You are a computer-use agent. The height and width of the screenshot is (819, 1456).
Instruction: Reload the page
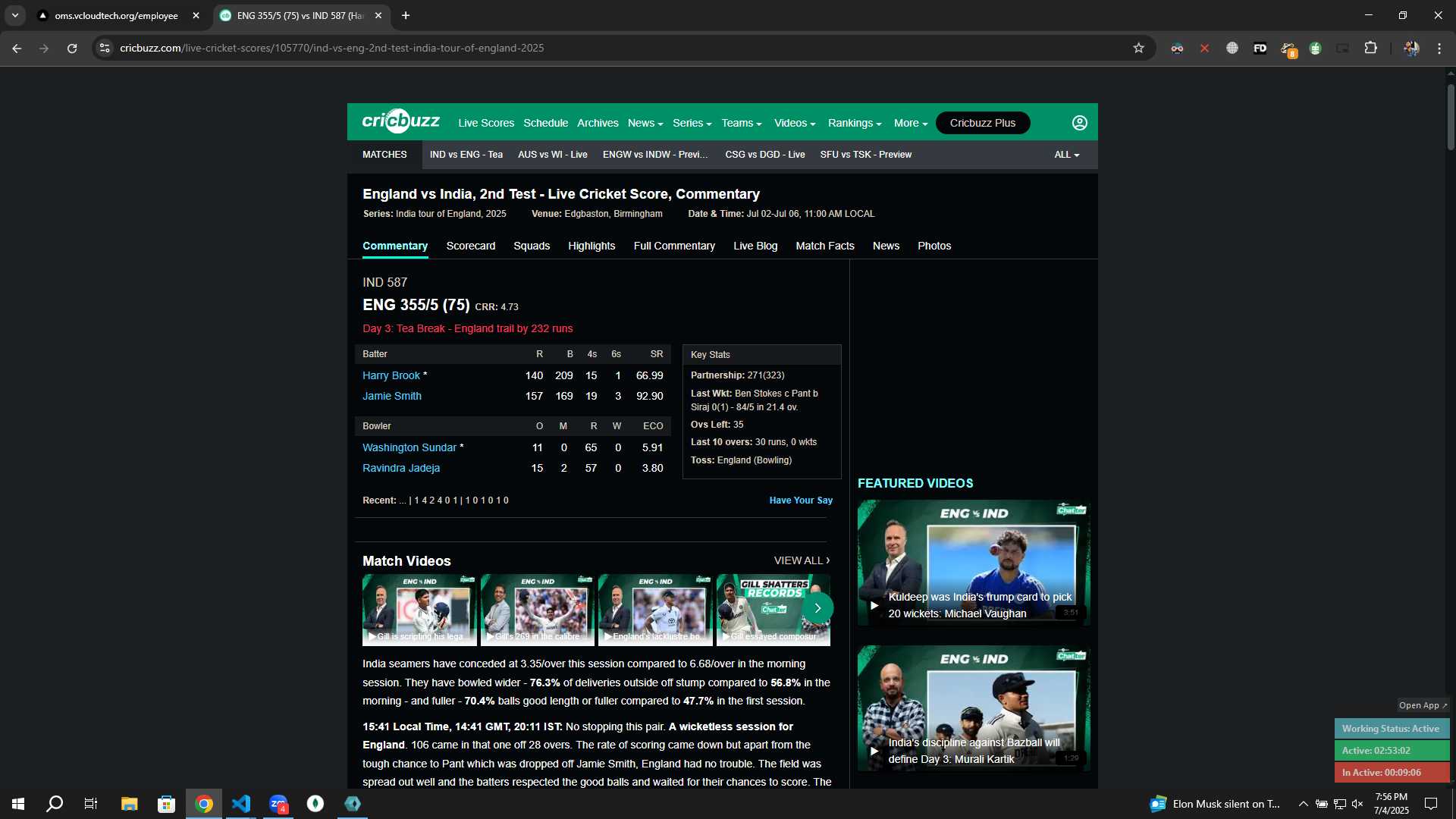[72, 48]
